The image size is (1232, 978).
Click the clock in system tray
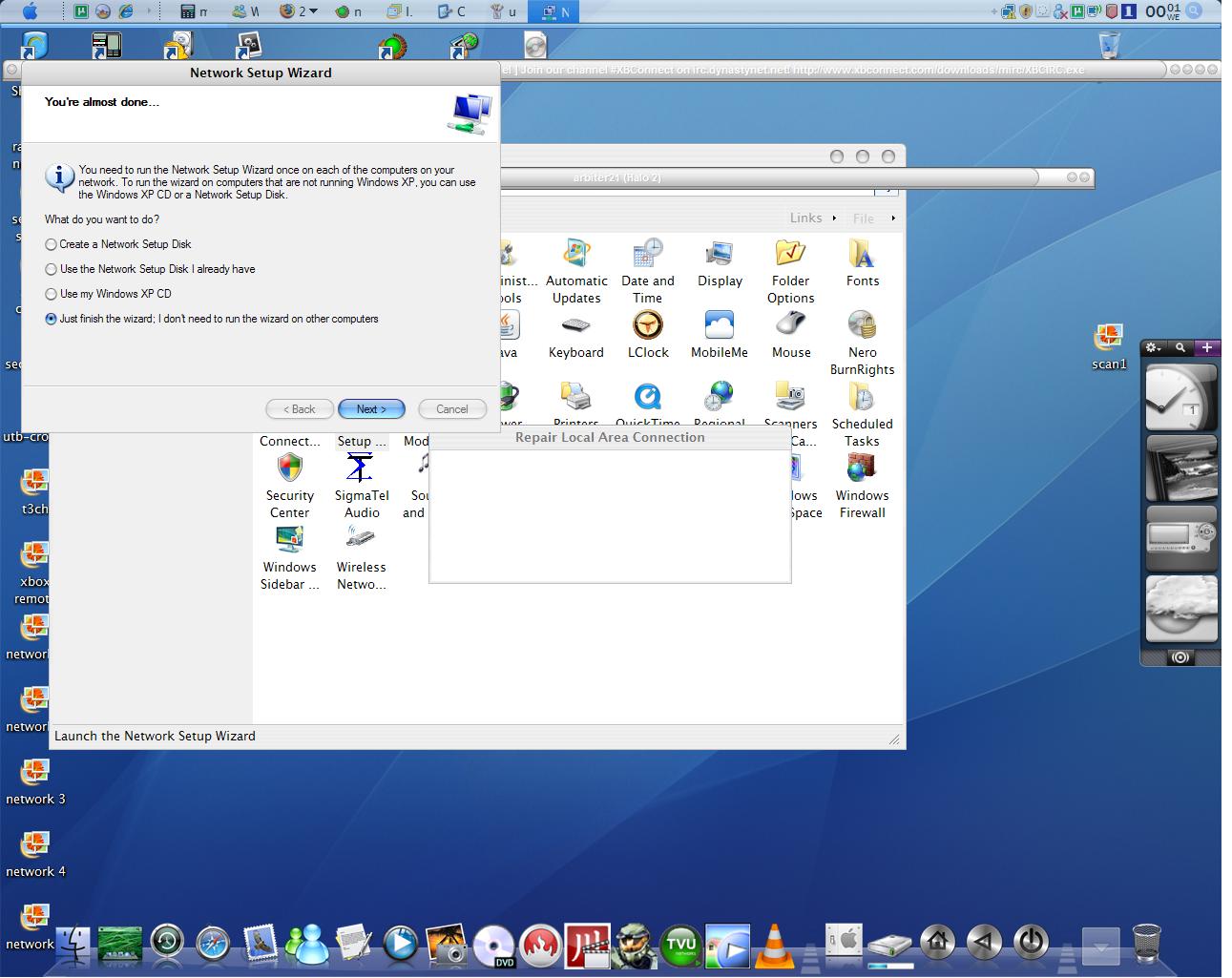tap(1163, 11)
